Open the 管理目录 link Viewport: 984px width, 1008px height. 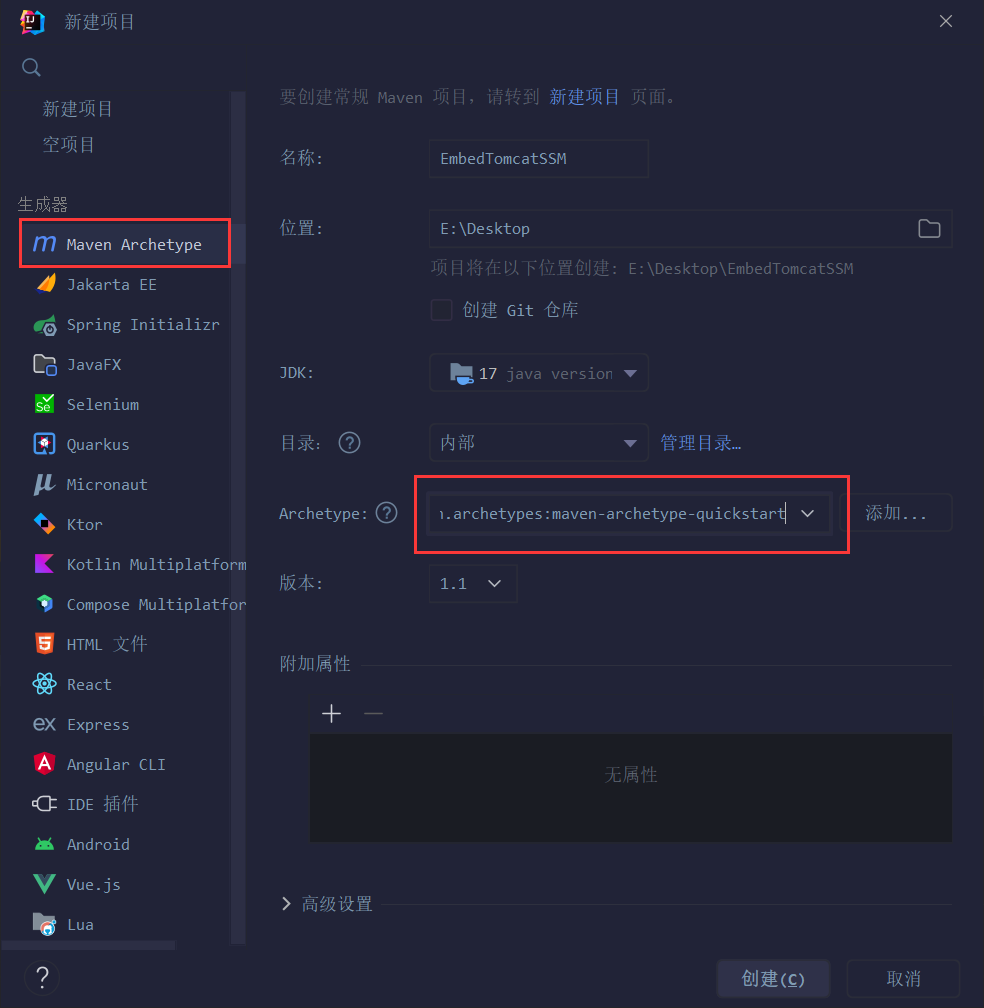701,442
